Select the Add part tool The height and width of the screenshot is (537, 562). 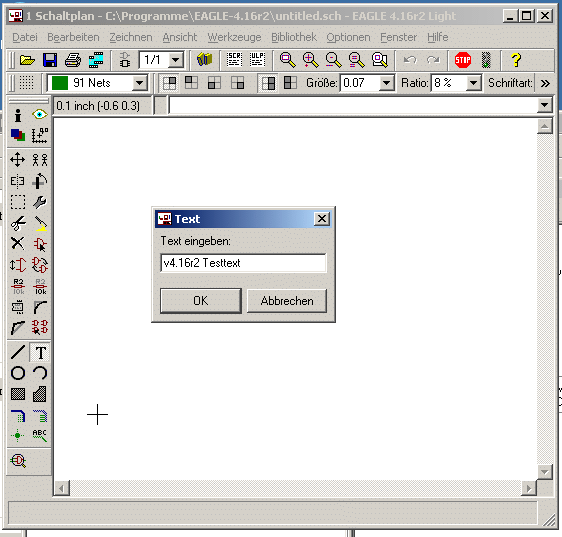point(40,244)
